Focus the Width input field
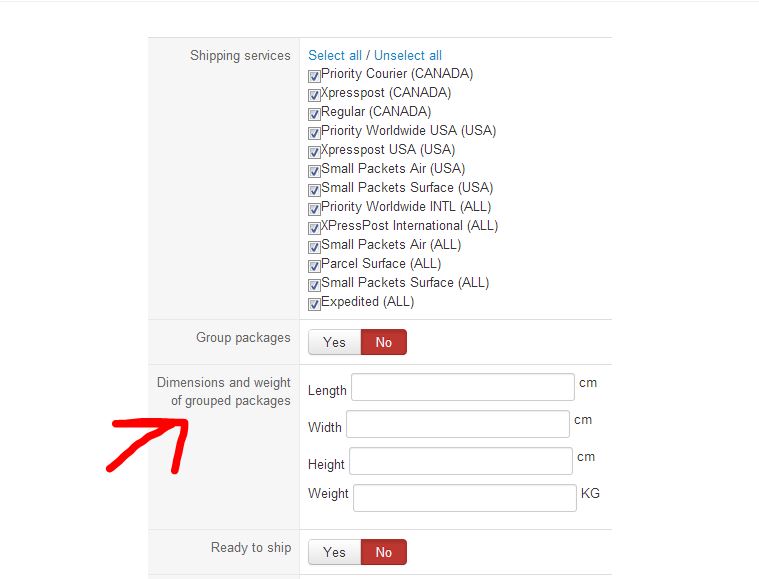This screenshot has height=579, width=759. (x=457, y=424)
